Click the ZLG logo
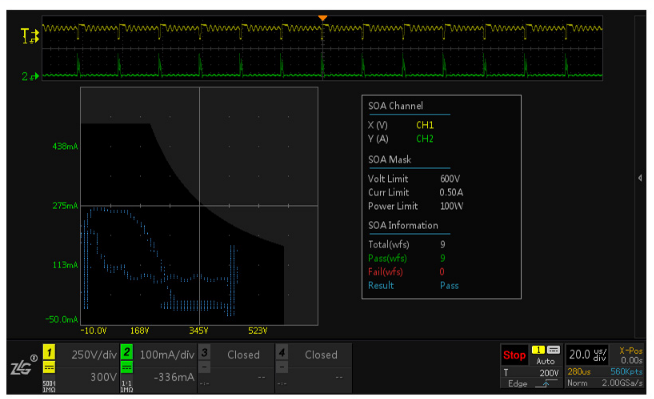Viewport: 654px width, 399px height. pos(23,366)
